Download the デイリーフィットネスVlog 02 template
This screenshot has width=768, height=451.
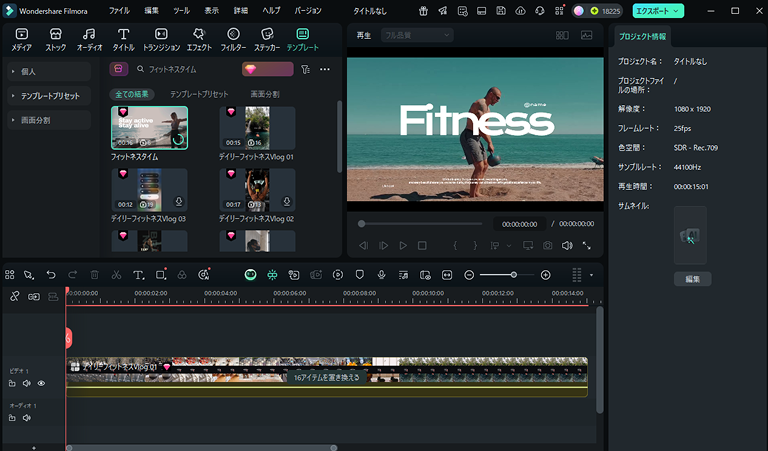click(x=287, y=201)
